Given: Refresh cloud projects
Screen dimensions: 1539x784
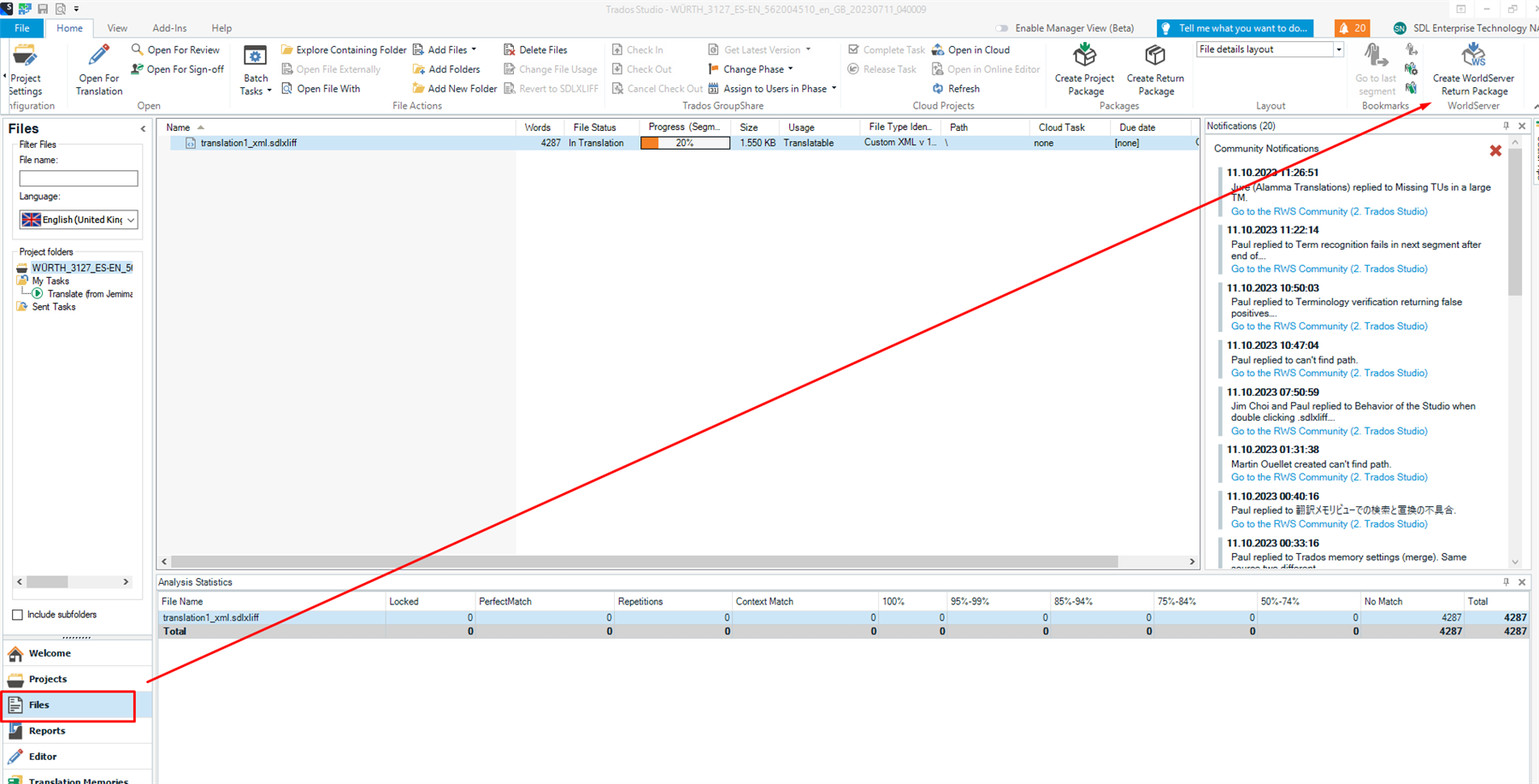Looking at the screenshot, I should [x=956, y=88].
